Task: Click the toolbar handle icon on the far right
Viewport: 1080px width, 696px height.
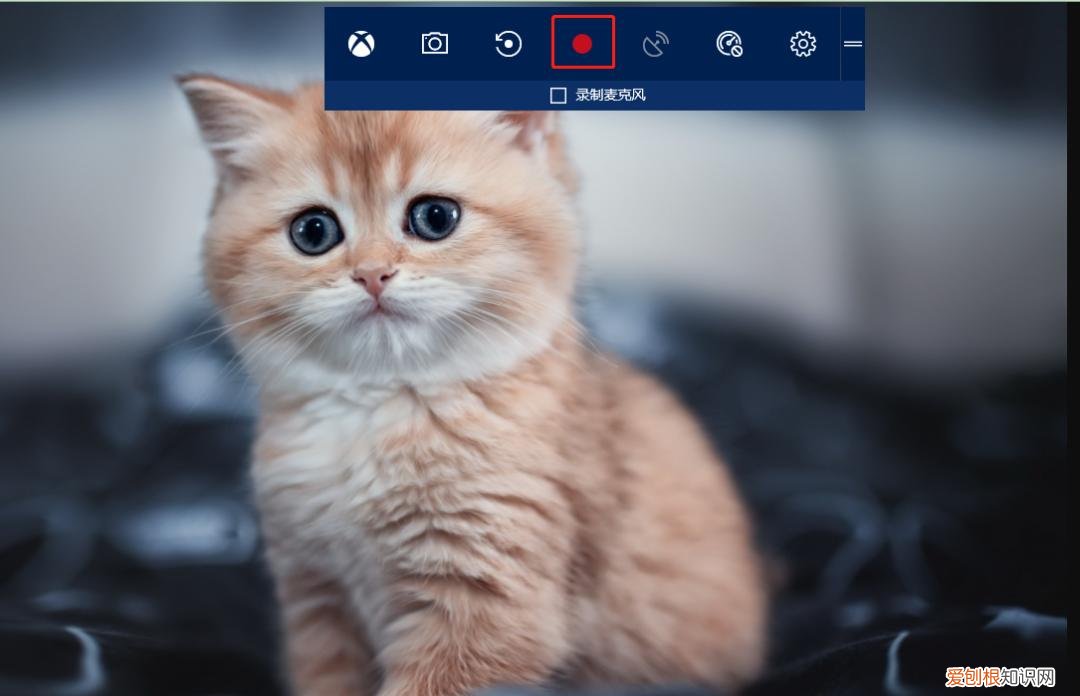Action: tap(853, 43)
